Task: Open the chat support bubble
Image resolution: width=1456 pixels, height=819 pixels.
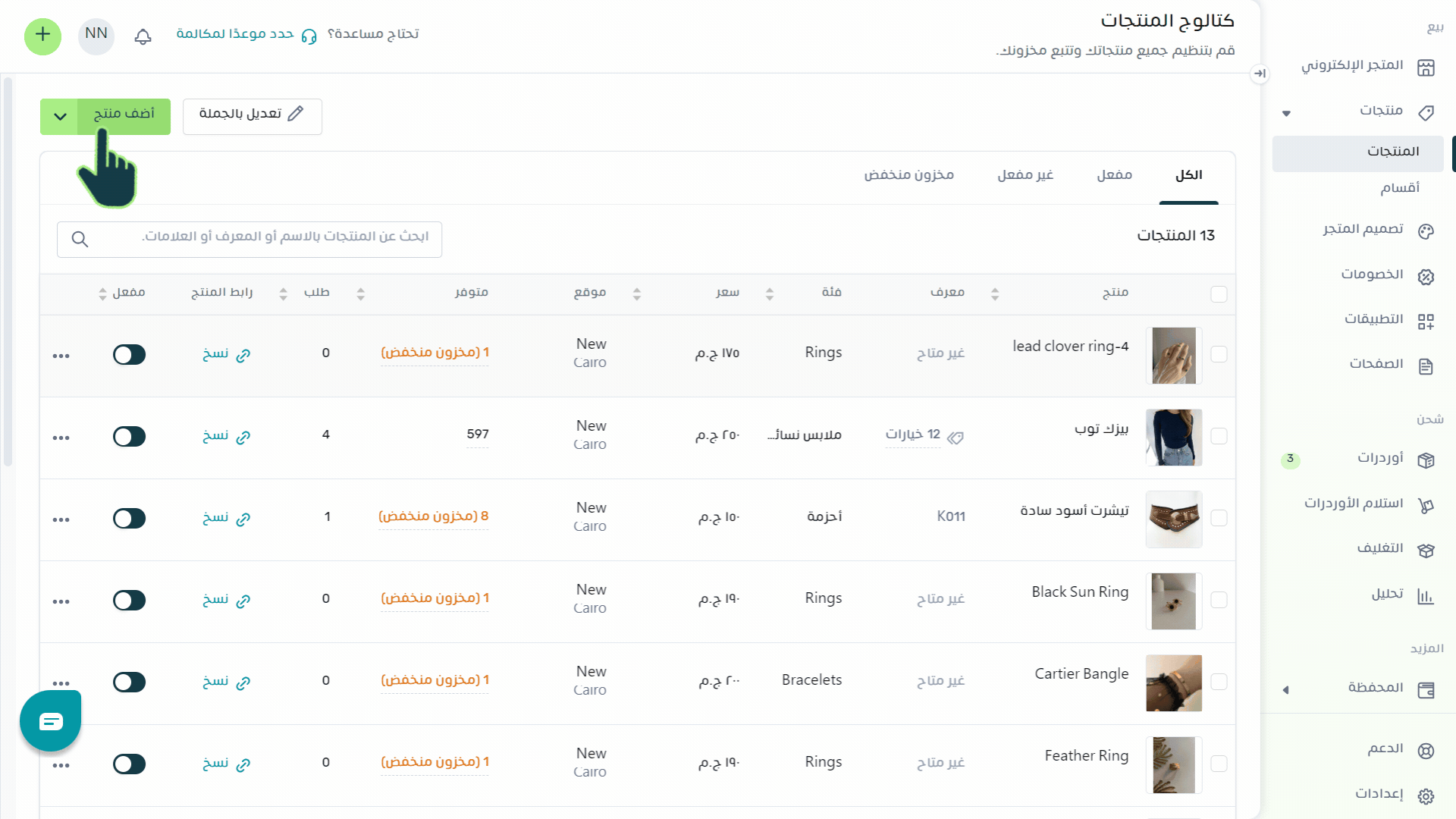Action: (x=51, y=721)
